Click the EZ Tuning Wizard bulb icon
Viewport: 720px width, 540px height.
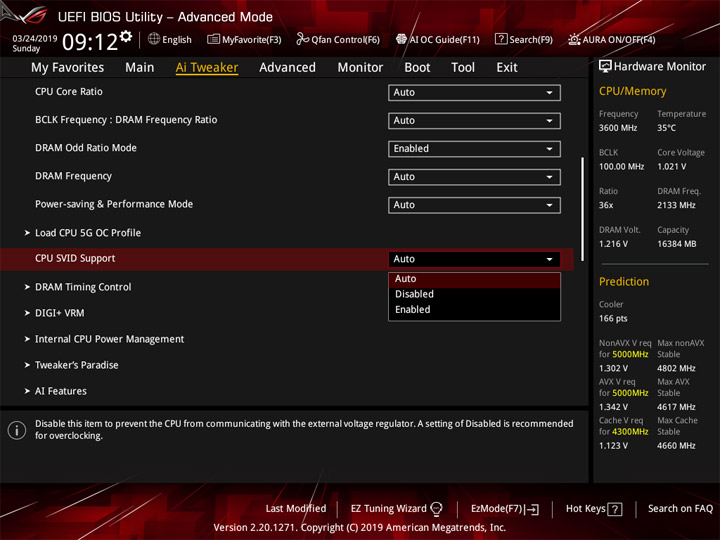point(436,509)
